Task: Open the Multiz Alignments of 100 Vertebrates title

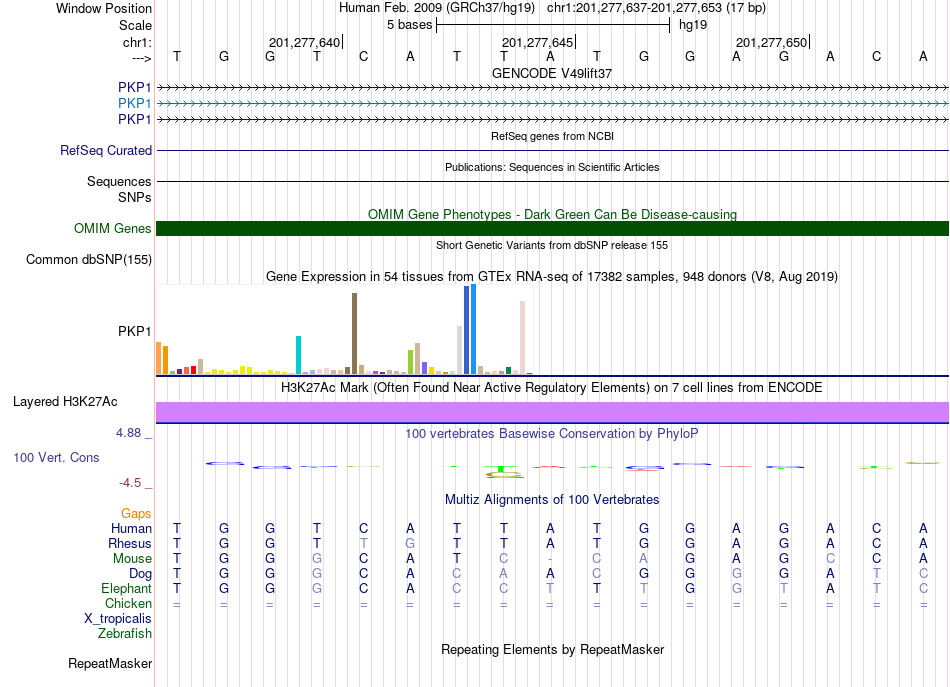Action: [552, 500]
